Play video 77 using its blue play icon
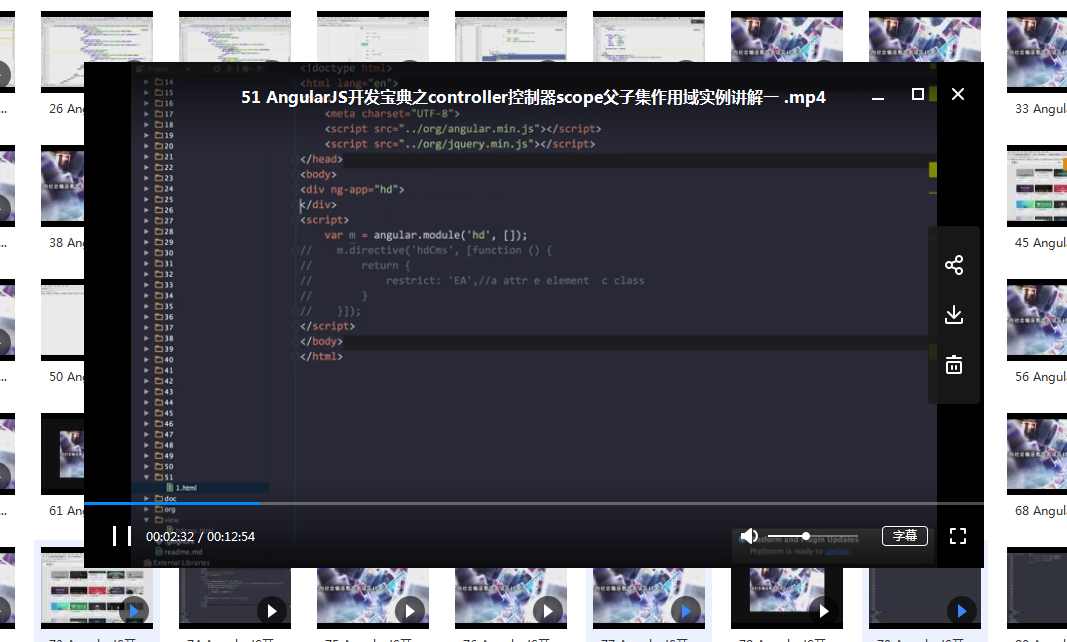This screenshot has height=642, width=1067. (686, 611)
